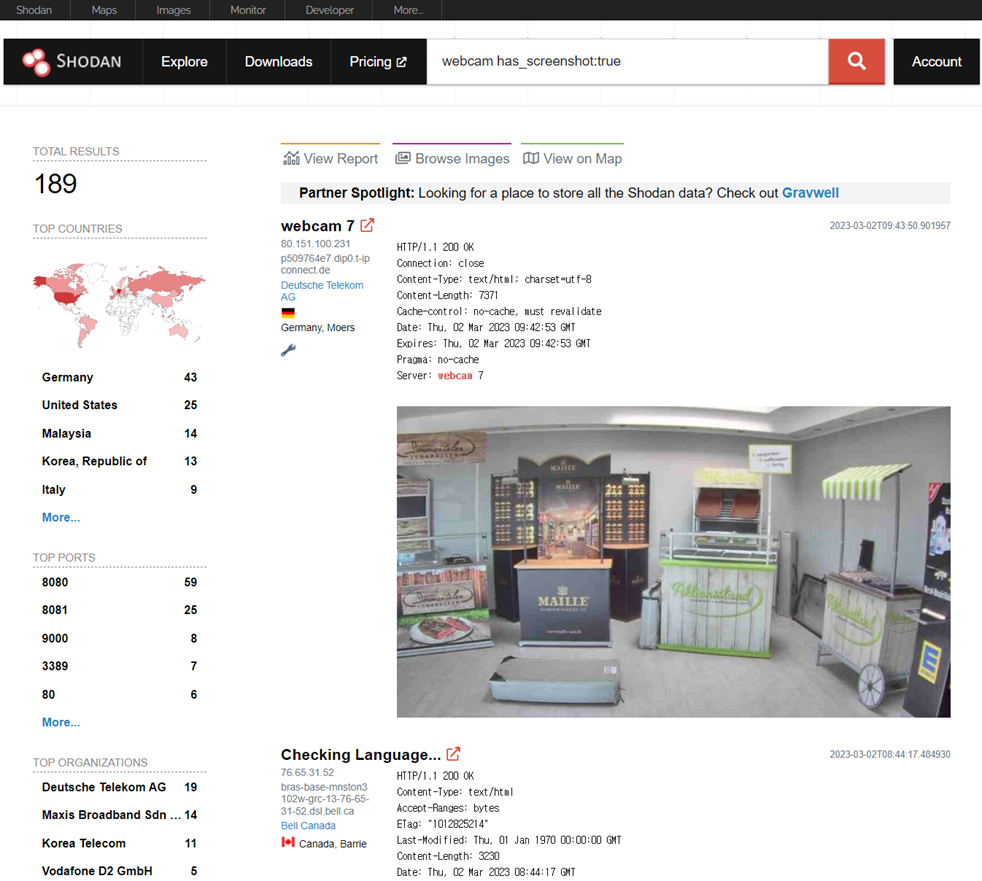Click IP address 76.65.31.52
982x881 pixels.
[x=308, y=773]
